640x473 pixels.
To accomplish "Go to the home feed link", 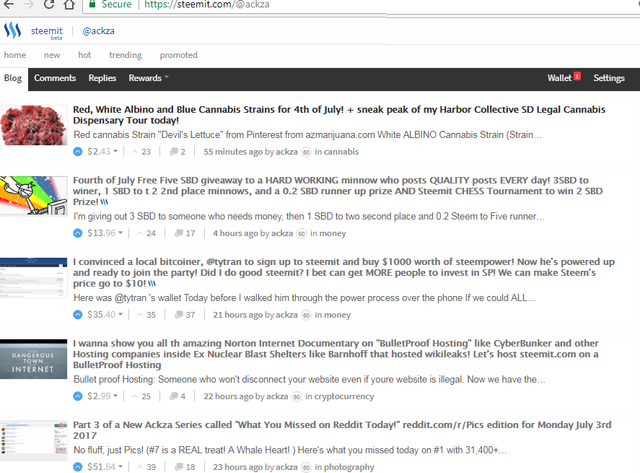I will pos(15,55).
